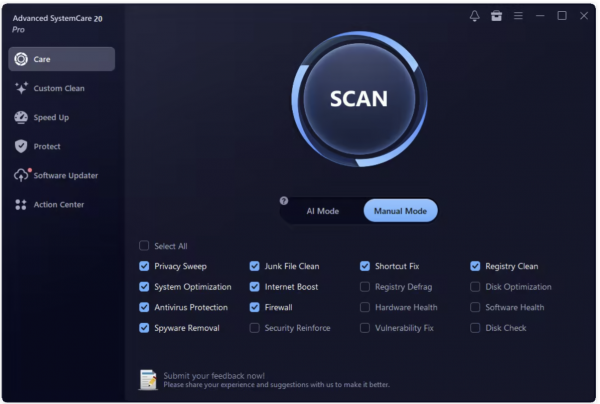The width and height of the screenshot is (600, 404).
Task: Switch to AI Mode
Action: [323, 211]
